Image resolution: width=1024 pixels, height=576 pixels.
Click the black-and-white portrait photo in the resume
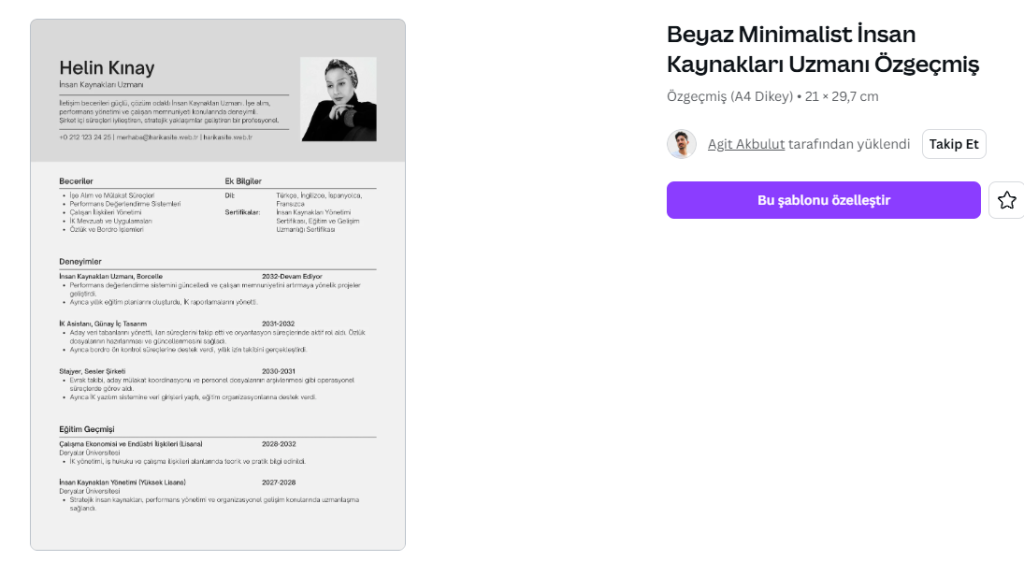point(338,99)
